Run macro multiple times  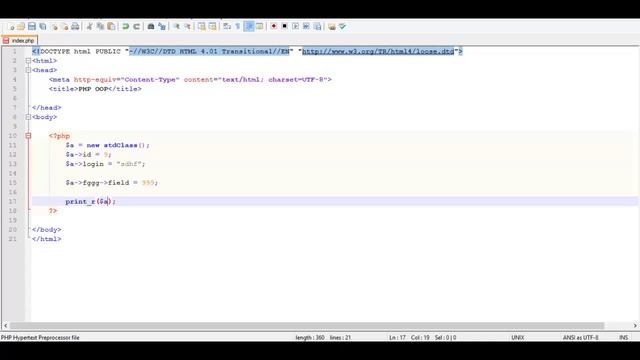point(306,27)
